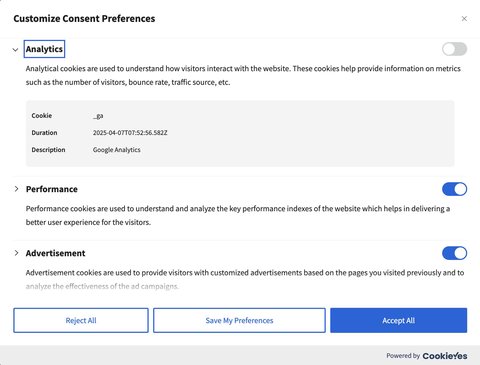Click the 'Powered by' text
Image resolution: width=480 pixels, height=365 pixels.
tap(403, 356)
